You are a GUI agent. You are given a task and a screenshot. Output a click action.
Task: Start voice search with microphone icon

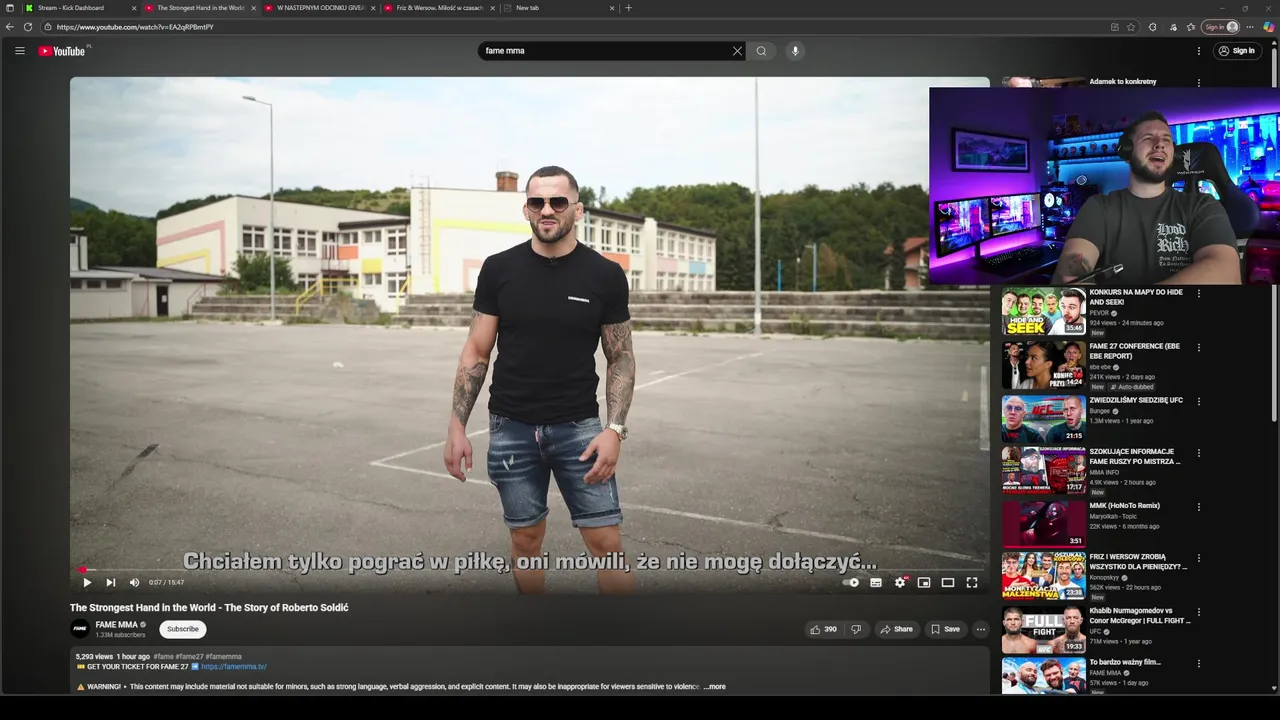click(795, 51)
